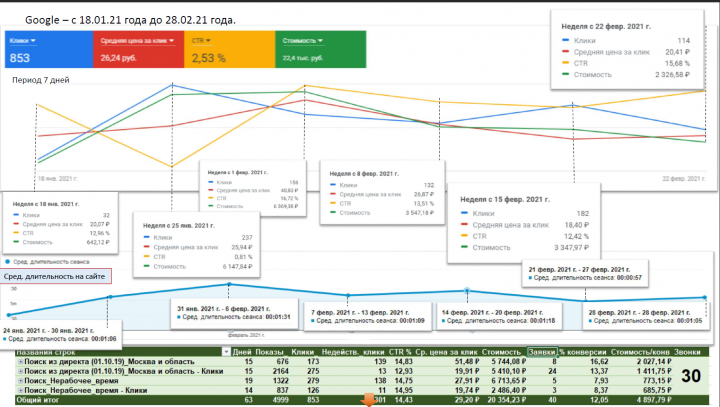The width and height of the screenshot is (720, 407).
Task: Select the Показы column header
Action: point(269,352)
